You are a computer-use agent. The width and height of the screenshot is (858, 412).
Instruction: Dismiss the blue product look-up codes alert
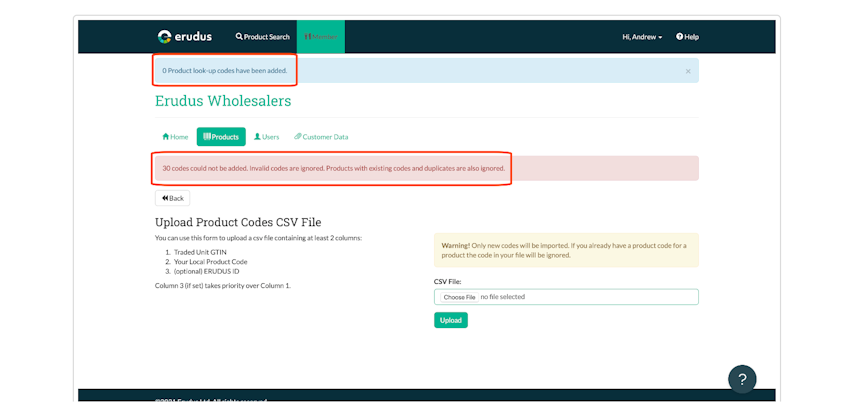coord(688,71)
